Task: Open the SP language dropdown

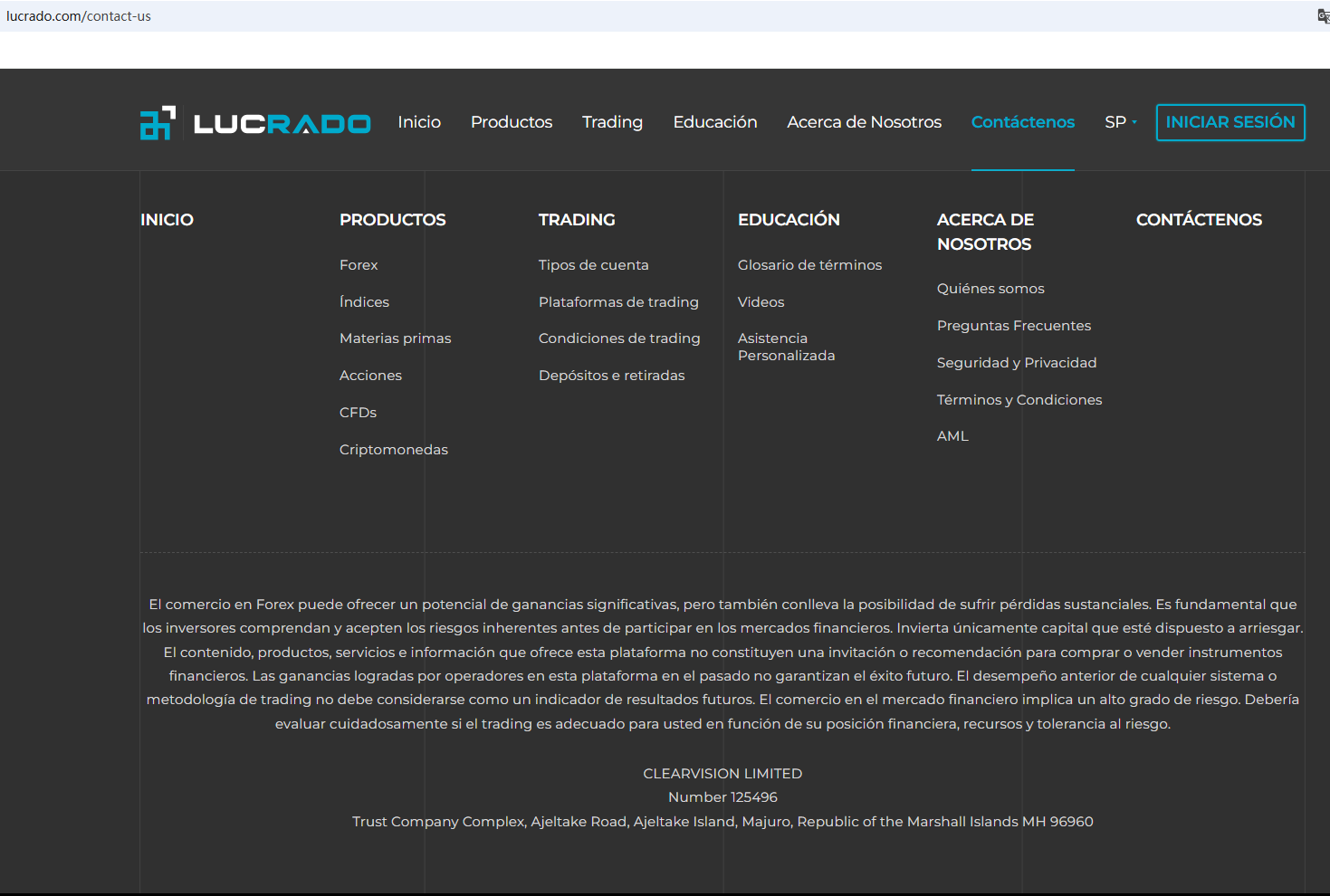Action: (x=1120, y=122)
